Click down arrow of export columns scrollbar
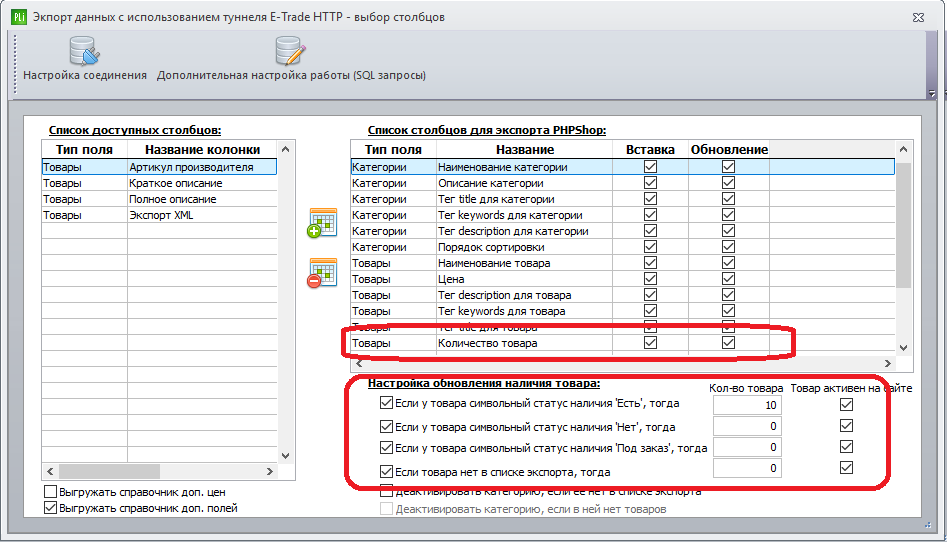The image size is (947, 542). 904,347
